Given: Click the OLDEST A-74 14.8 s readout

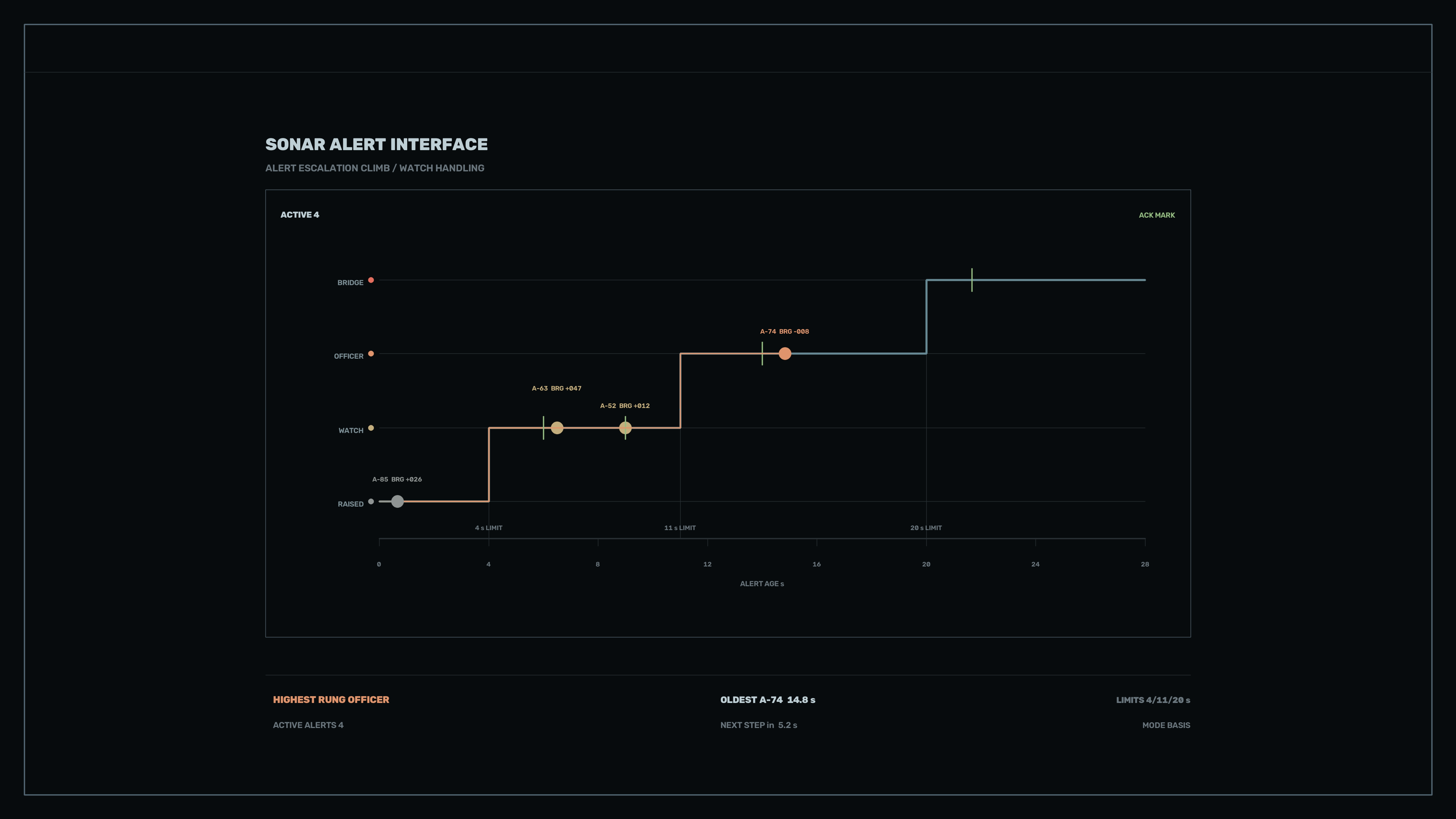Looking at the screenshot, I should (x=767, y=700).
